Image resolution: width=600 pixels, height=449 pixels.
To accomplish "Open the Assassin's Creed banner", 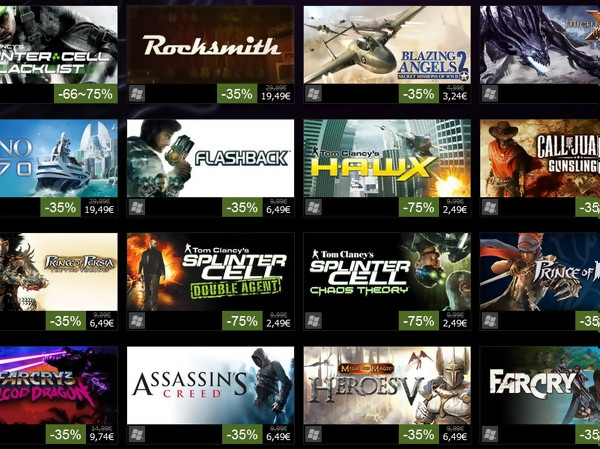I will click(210, 385).
